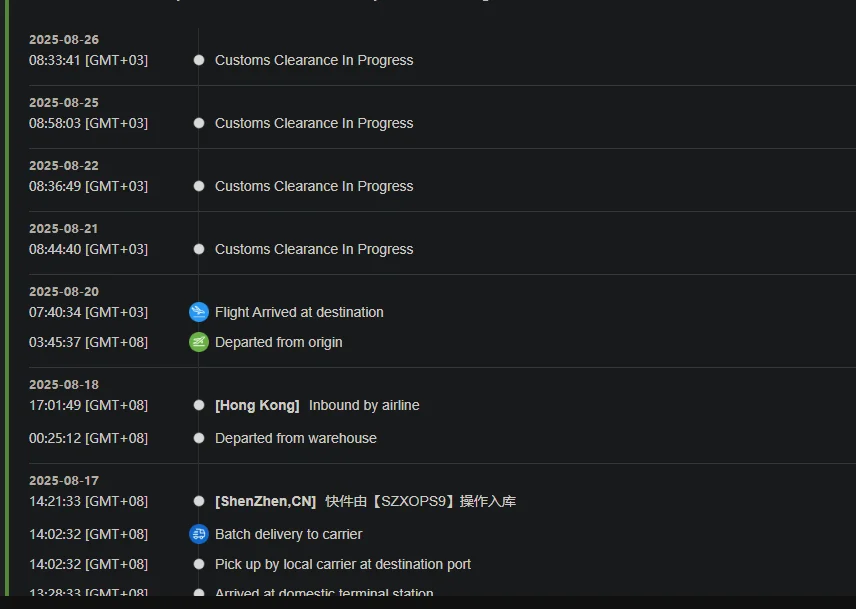Click the "Departed from origin" status text
856x609 pixels.
278,342
